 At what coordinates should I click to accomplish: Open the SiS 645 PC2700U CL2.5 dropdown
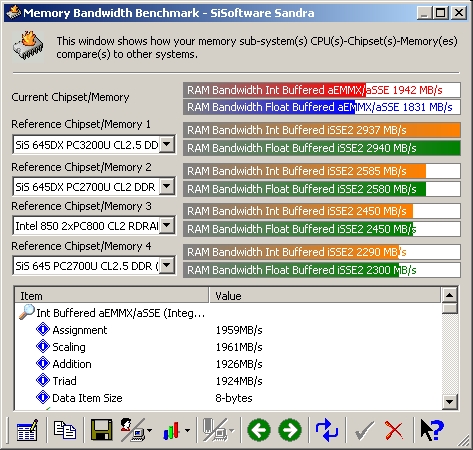click(167, 266)
